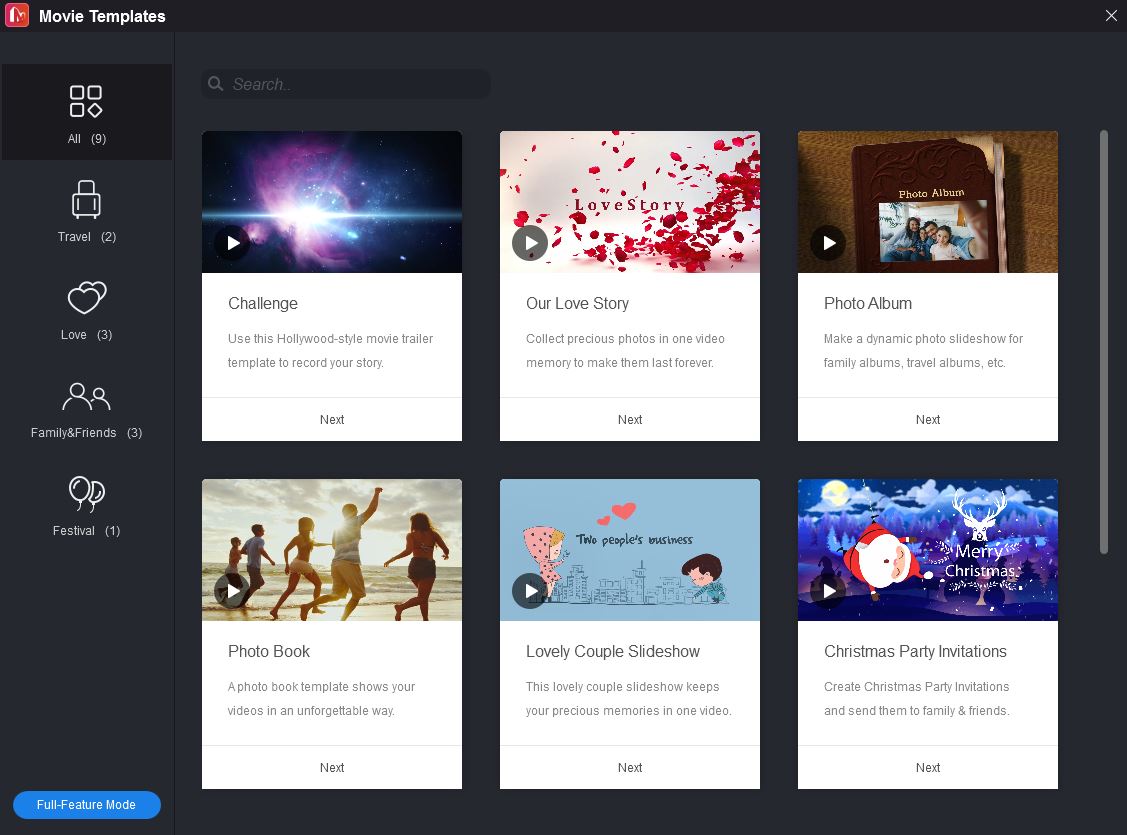Close the Movie Templates window
Viewport: 1127px width, 835px height.
click(x=1110, y=15)
